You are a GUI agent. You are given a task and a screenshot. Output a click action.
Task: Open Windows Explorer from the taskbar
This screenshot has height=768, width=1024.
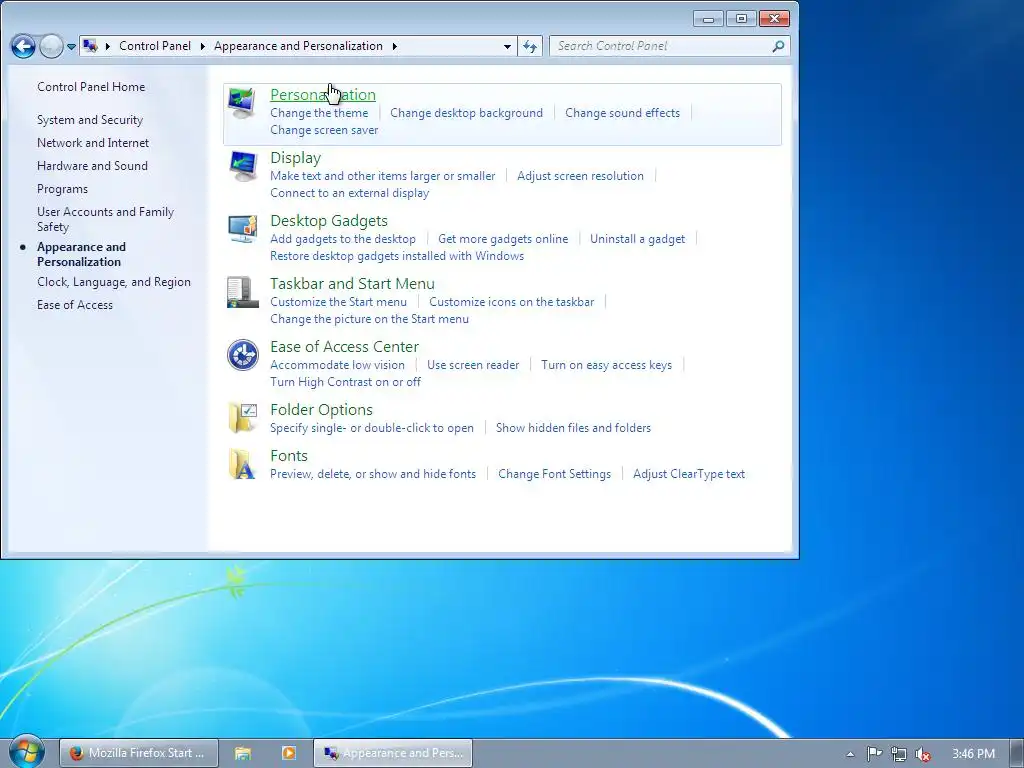243,753
